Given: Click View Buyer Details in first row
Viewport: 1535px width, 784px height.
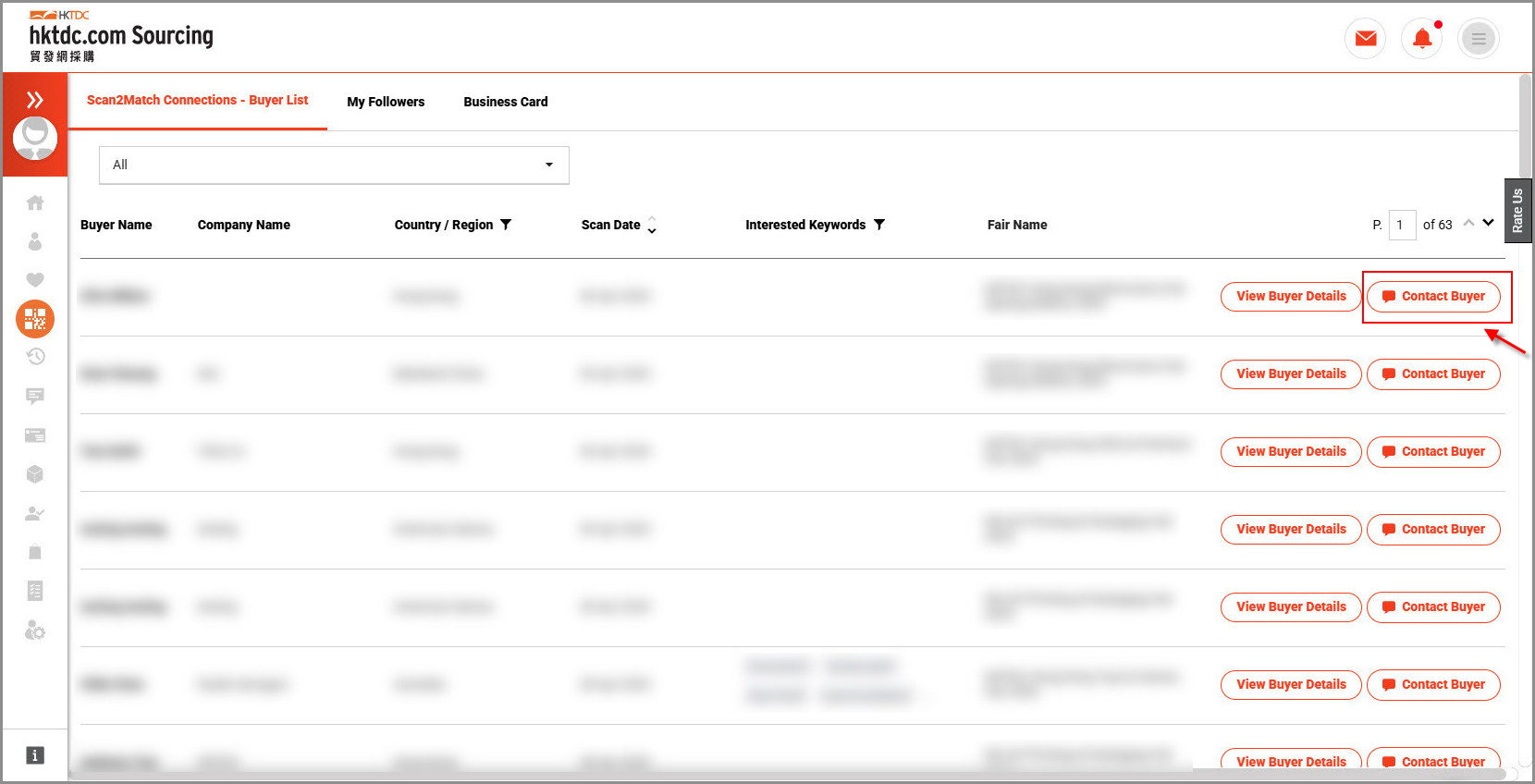Looking at the screenshot, I should point(1291,296).
